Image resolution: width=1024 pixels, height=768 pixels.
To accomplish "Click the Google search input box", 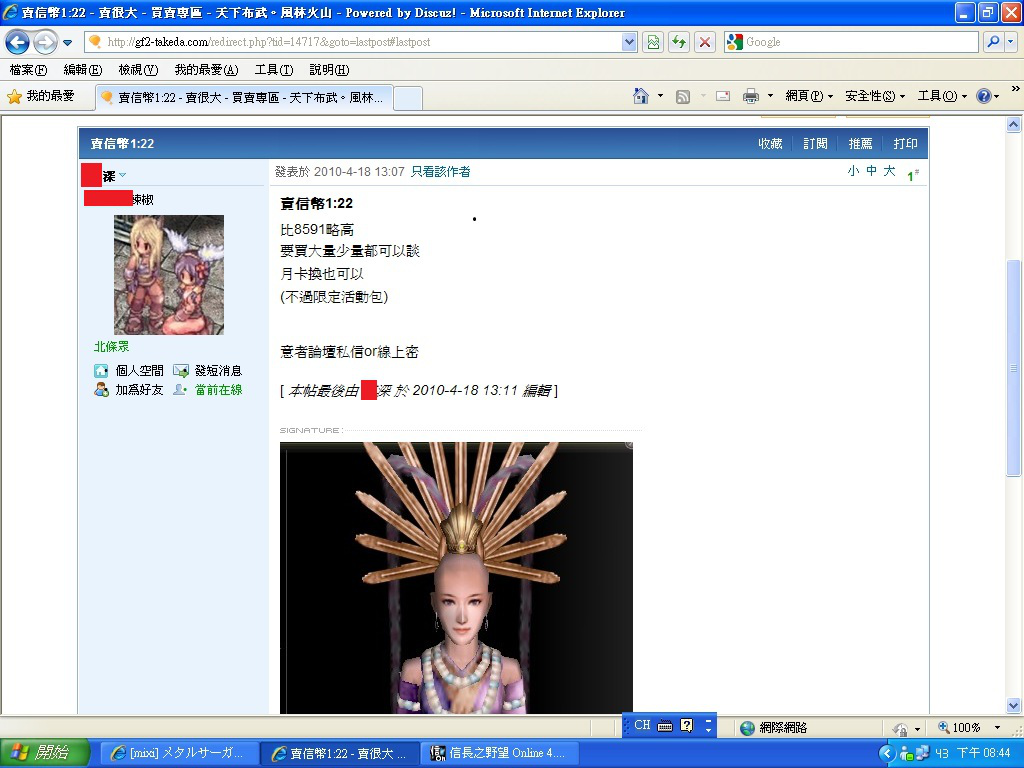I will tap(852, 42).
